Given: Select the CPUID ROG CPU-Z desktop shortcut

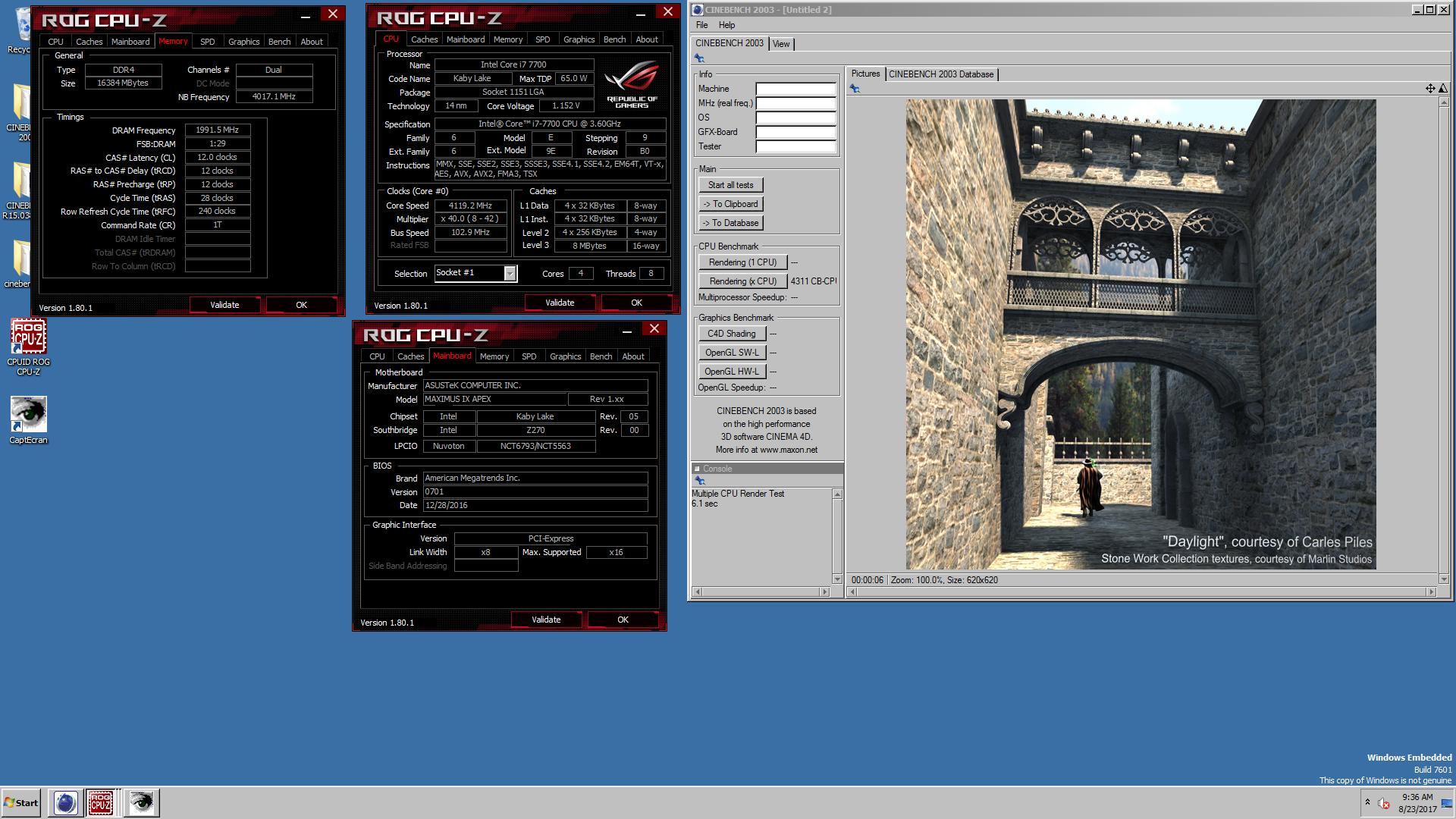Looking at the screenshot, I should 28,347.
